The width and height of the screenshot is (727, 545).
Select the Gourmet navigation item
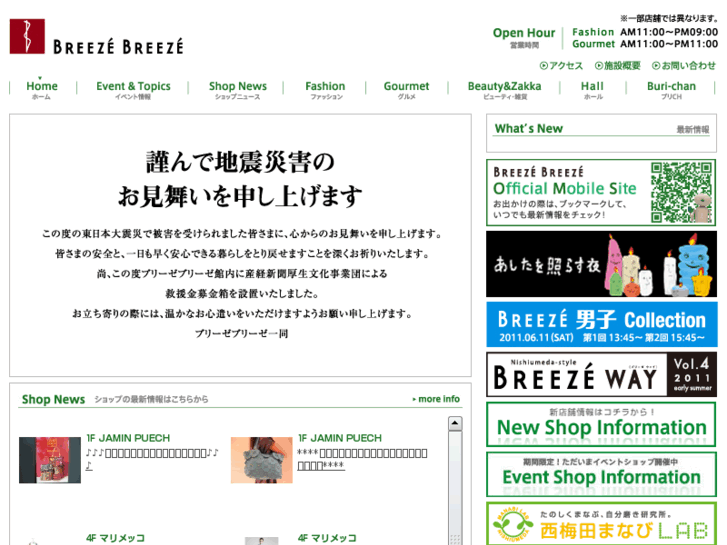tap(406, 89)
